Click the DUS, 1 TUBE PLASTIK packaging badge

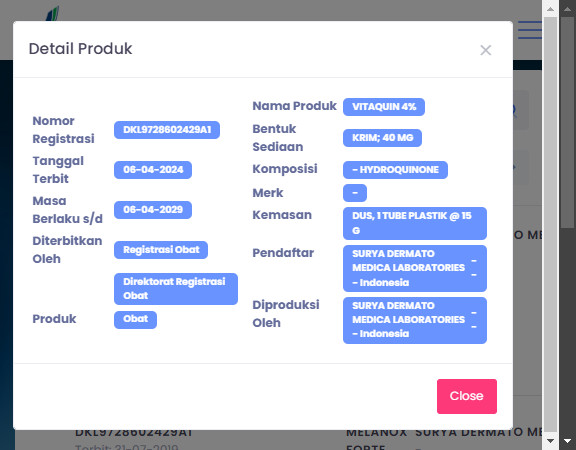click(x=415, y=223)
